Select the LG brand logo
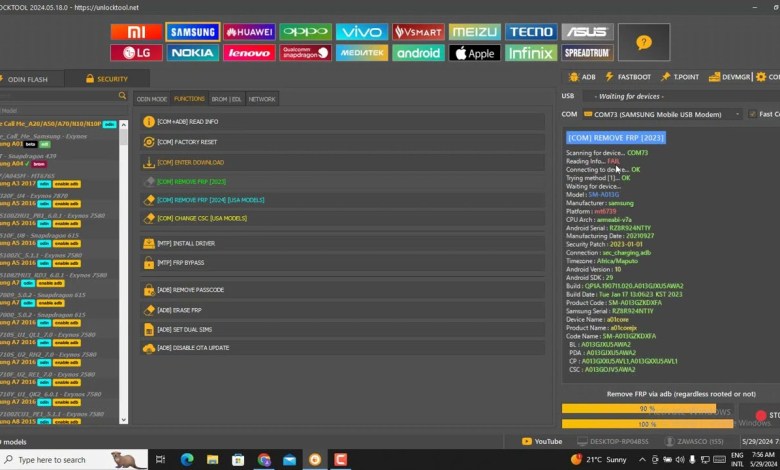 click(x=136, y=53)
